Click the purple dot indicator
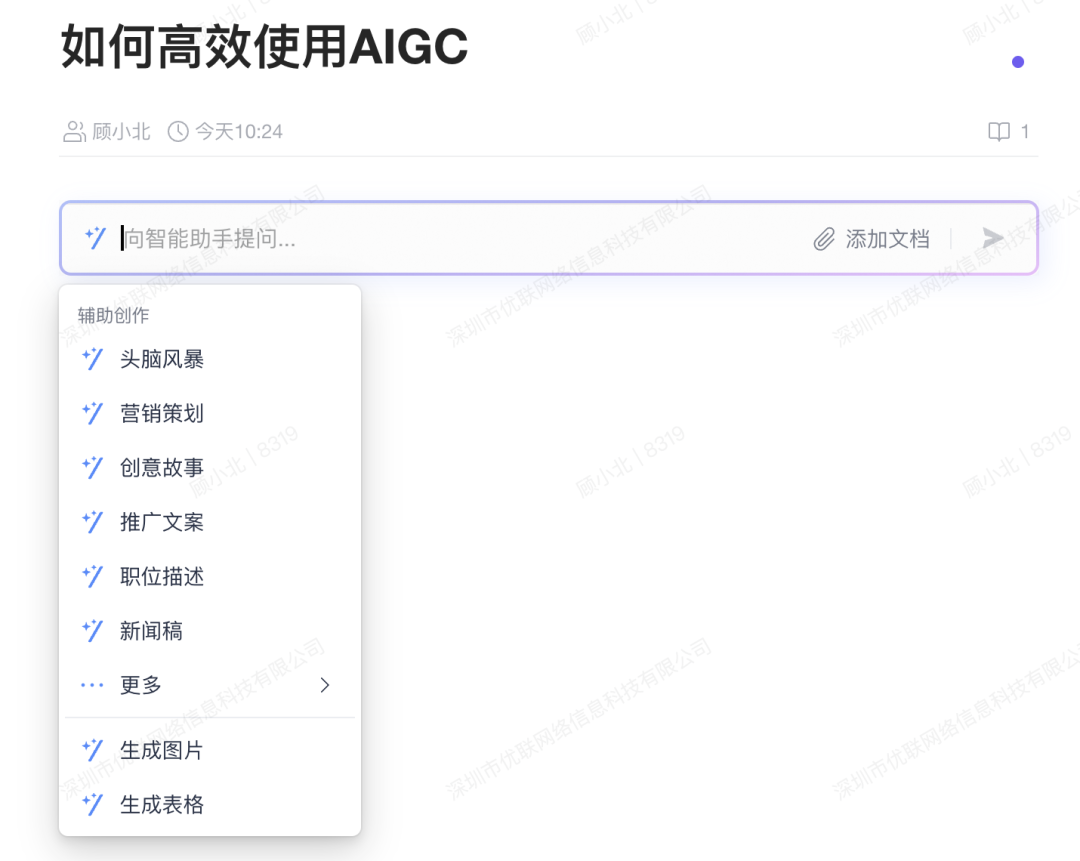 (1018, 62)
